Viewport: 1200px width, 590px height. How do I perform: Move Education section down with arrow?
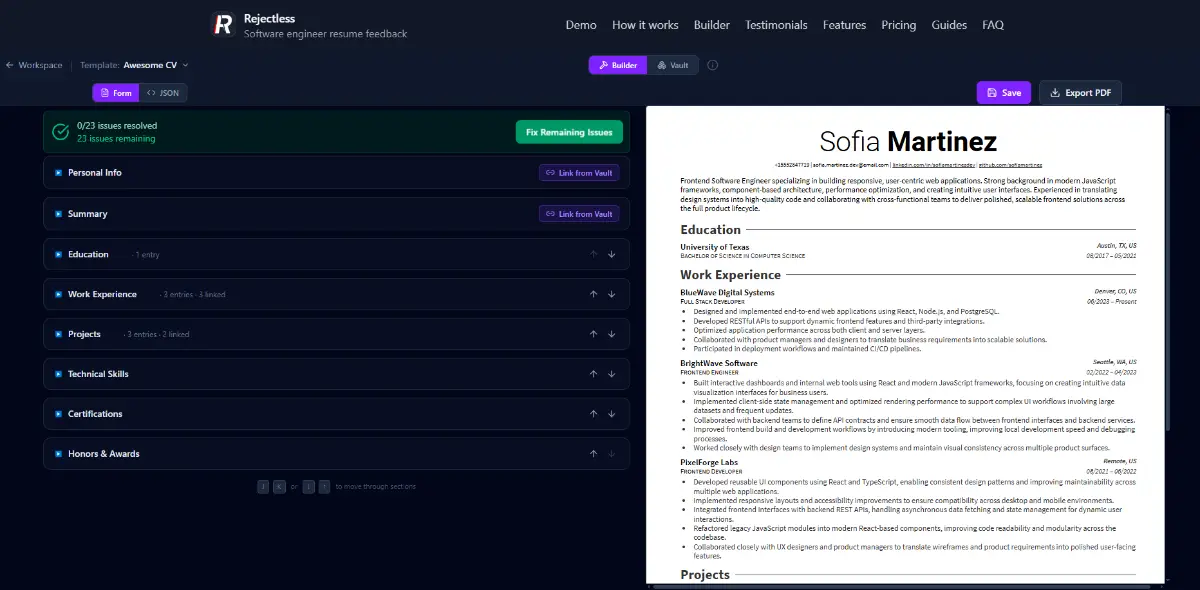(611, 254)
